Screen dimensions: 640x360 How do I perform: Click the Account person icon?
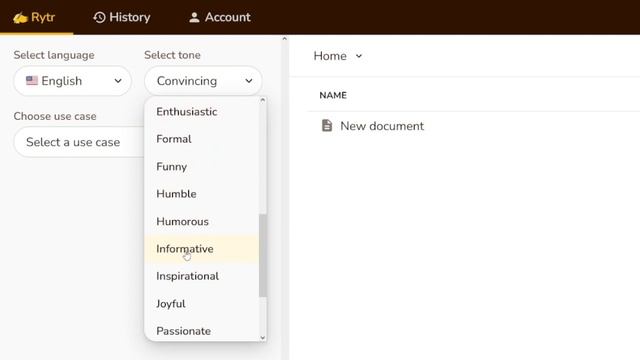pyautogui.click(x=194, y=18)
